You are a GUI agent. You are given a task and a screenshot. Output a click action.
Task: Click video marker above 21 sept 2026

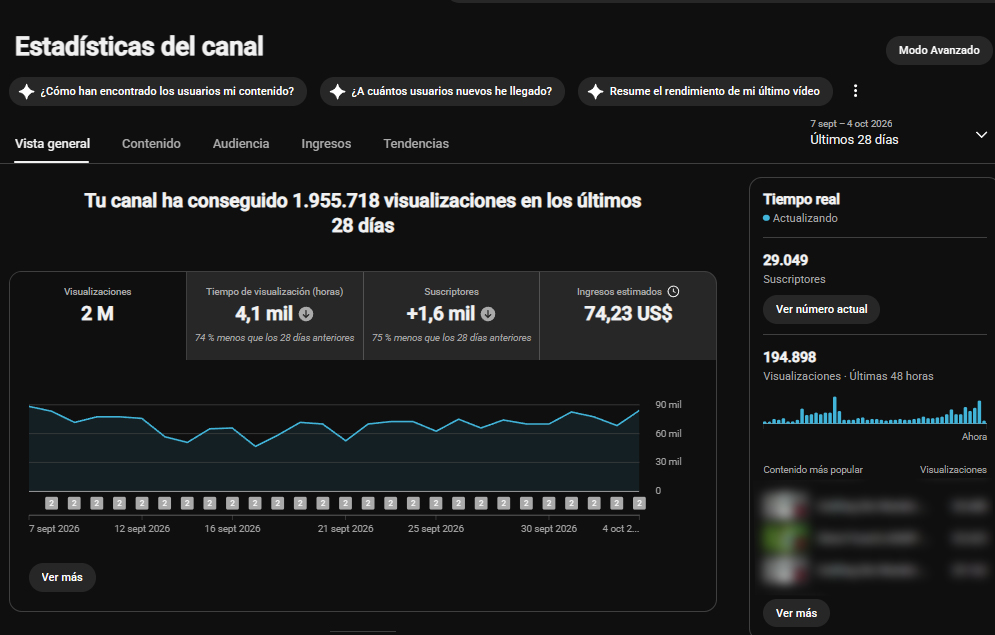[345, 503]
